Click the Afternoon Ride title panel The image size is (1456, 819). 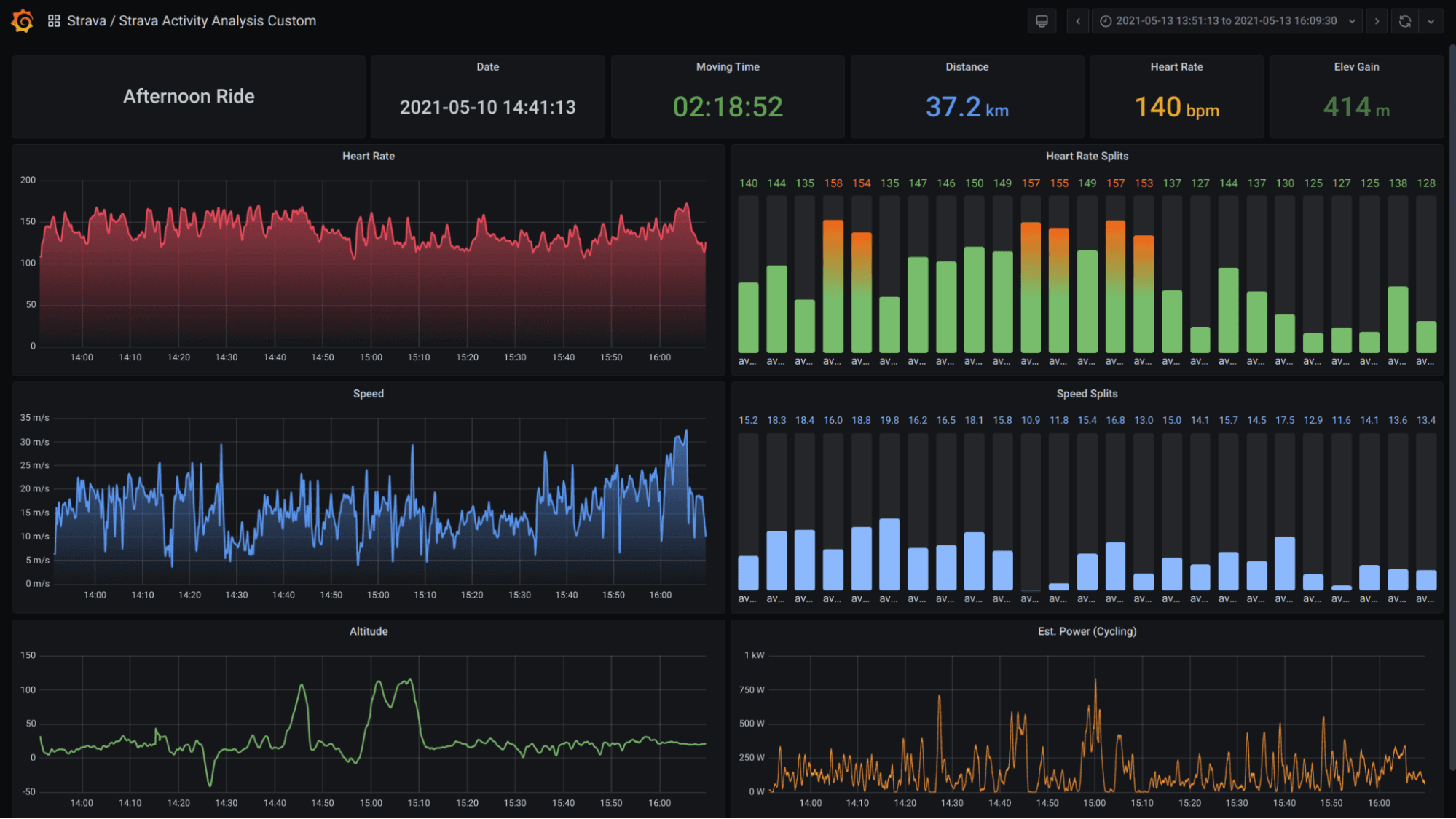pyautogui.click(x=188, y=96)
